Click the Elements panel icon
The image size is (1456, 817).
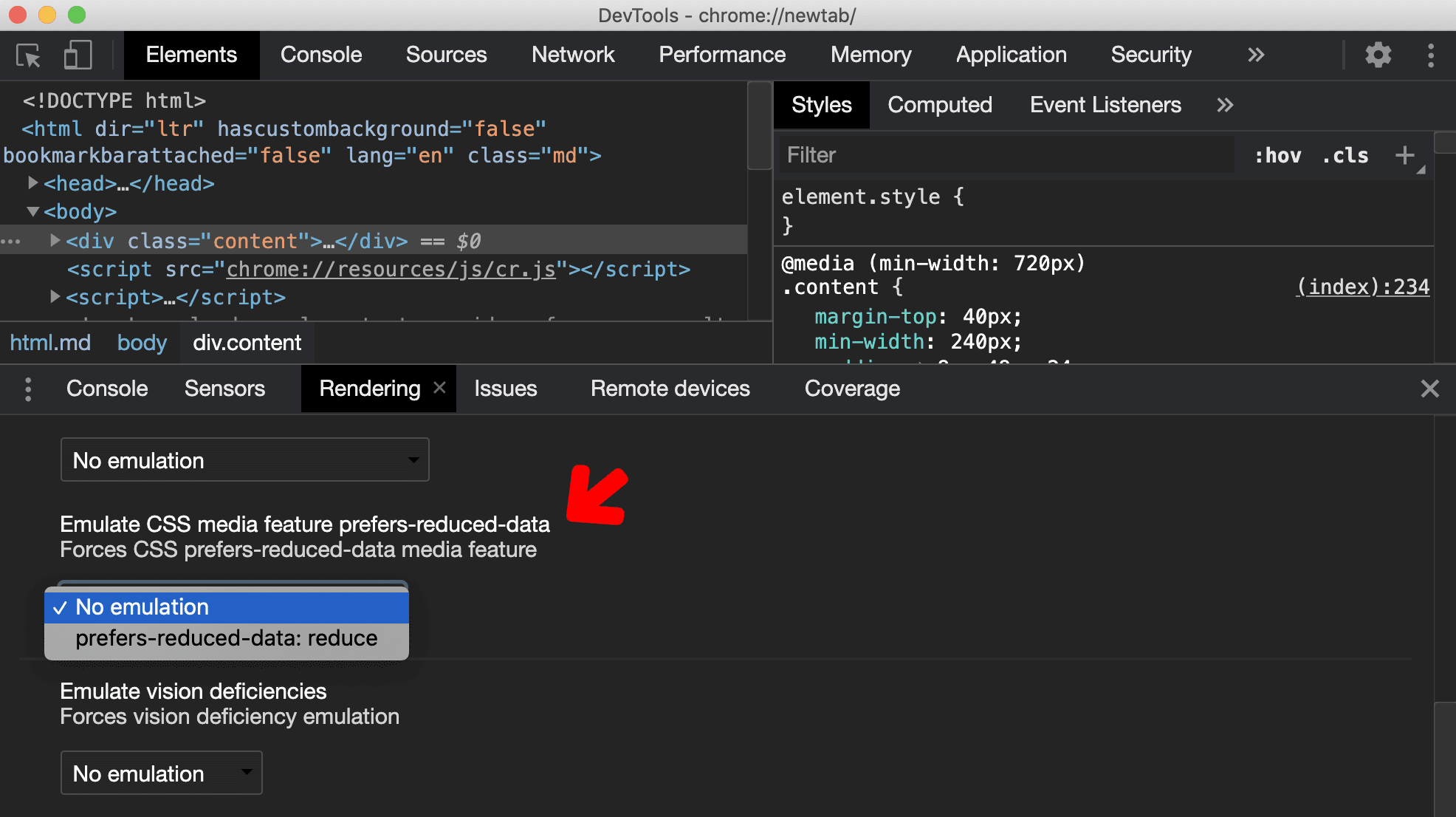pyautogui.click(x=190, y=55)
